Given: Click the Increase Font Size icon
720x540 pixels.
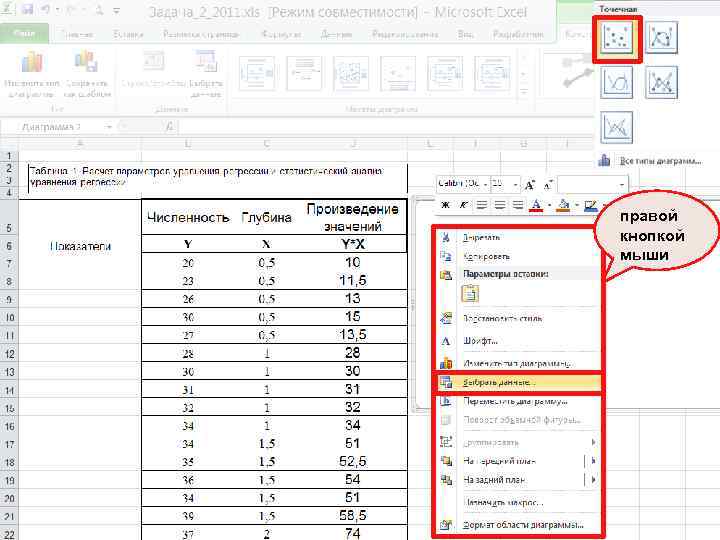Looking at the screenshot, I should tap(529, 185).
